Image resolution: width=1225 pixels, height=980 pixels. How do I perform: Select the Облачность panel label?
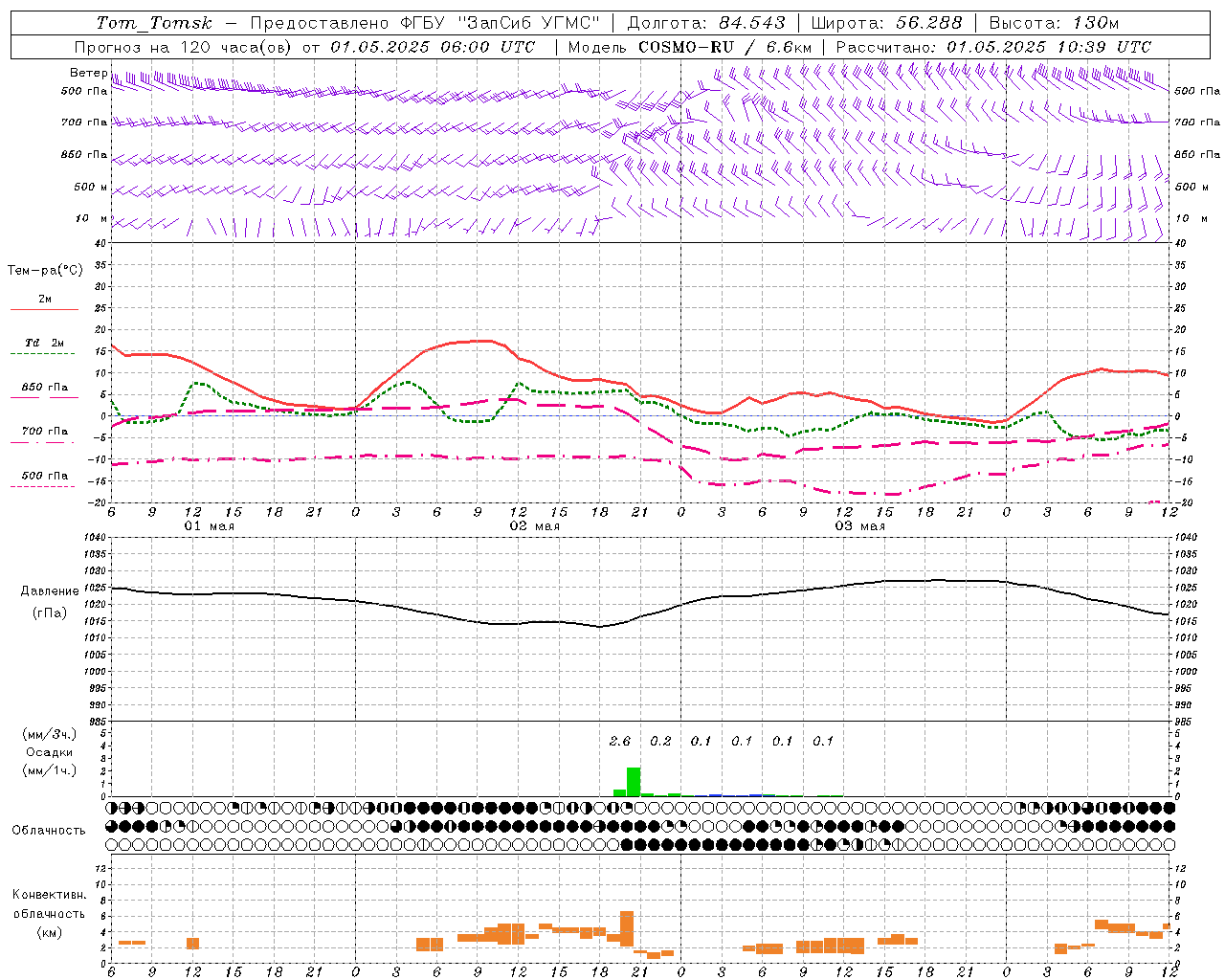[x=48, y=830]
